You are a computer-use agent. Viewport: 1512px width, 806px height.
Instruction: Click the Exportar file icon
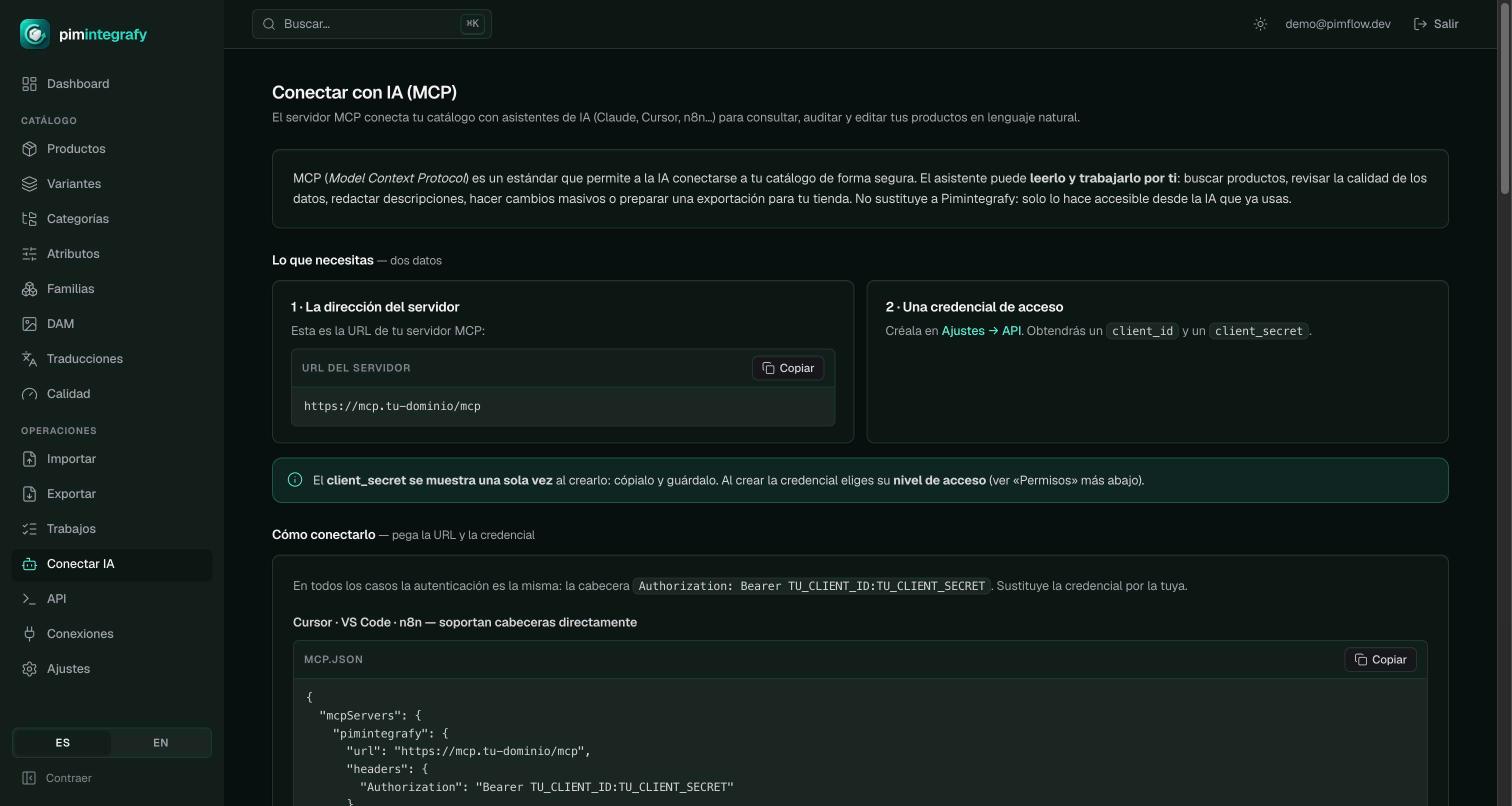click(x=29, y=494)
